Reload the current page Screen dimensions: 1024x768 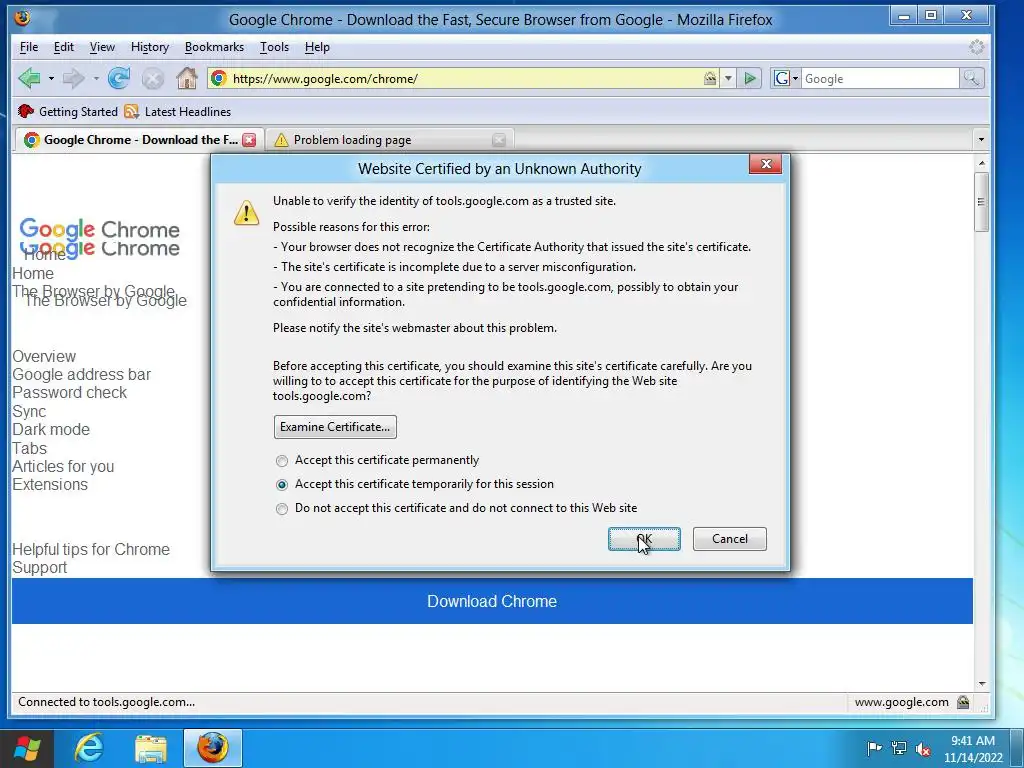point(119,78)
